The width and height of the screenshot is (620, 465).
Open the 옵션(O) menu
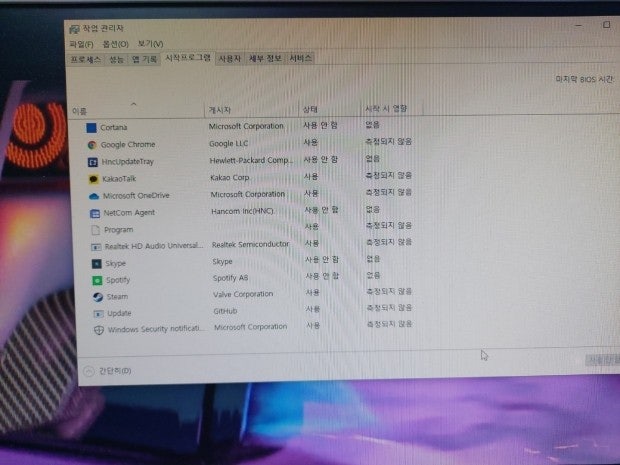click(x=115, y=43)
